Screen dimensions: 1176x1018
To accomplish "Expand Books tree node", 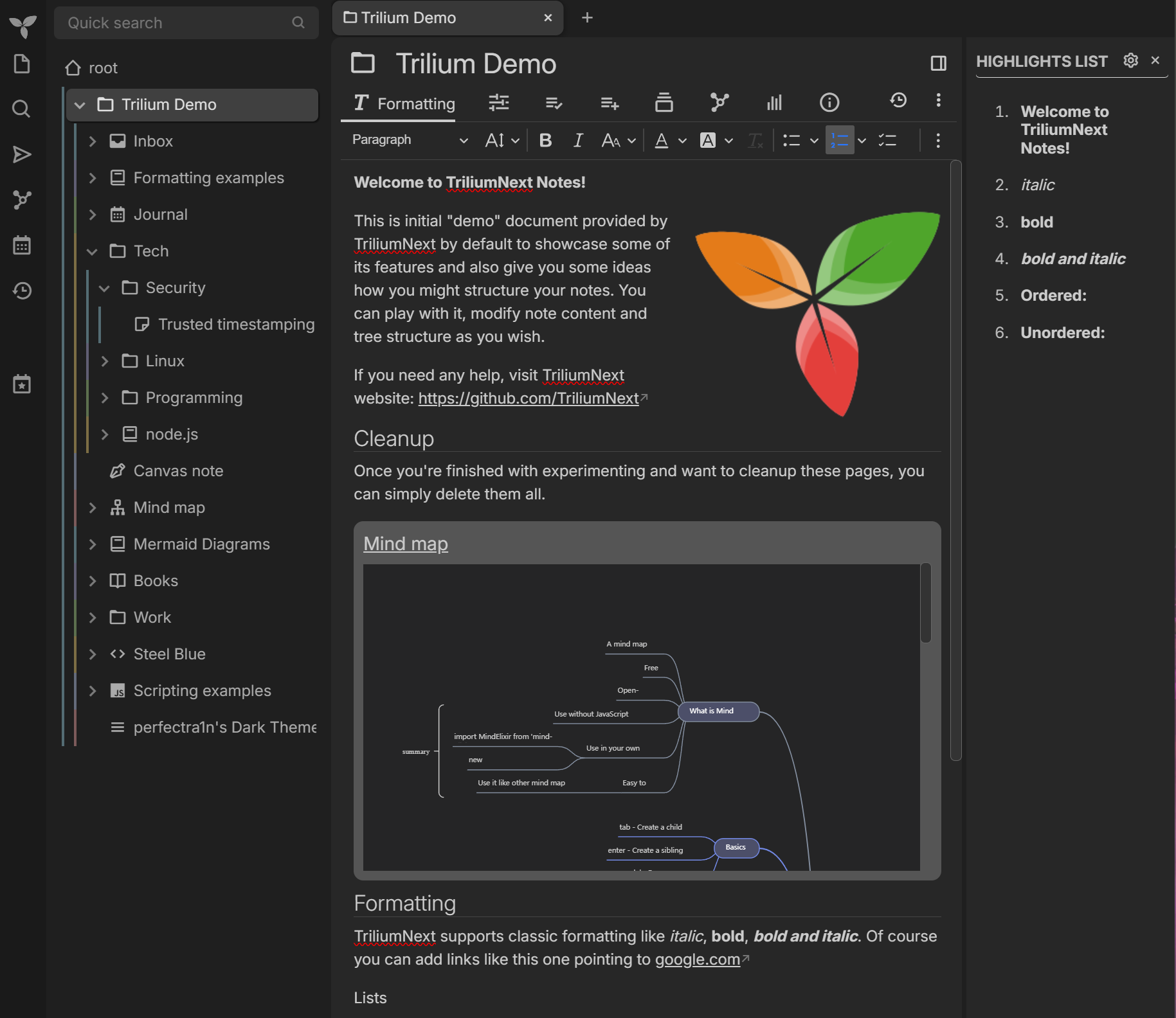I will tap(93, 581).
